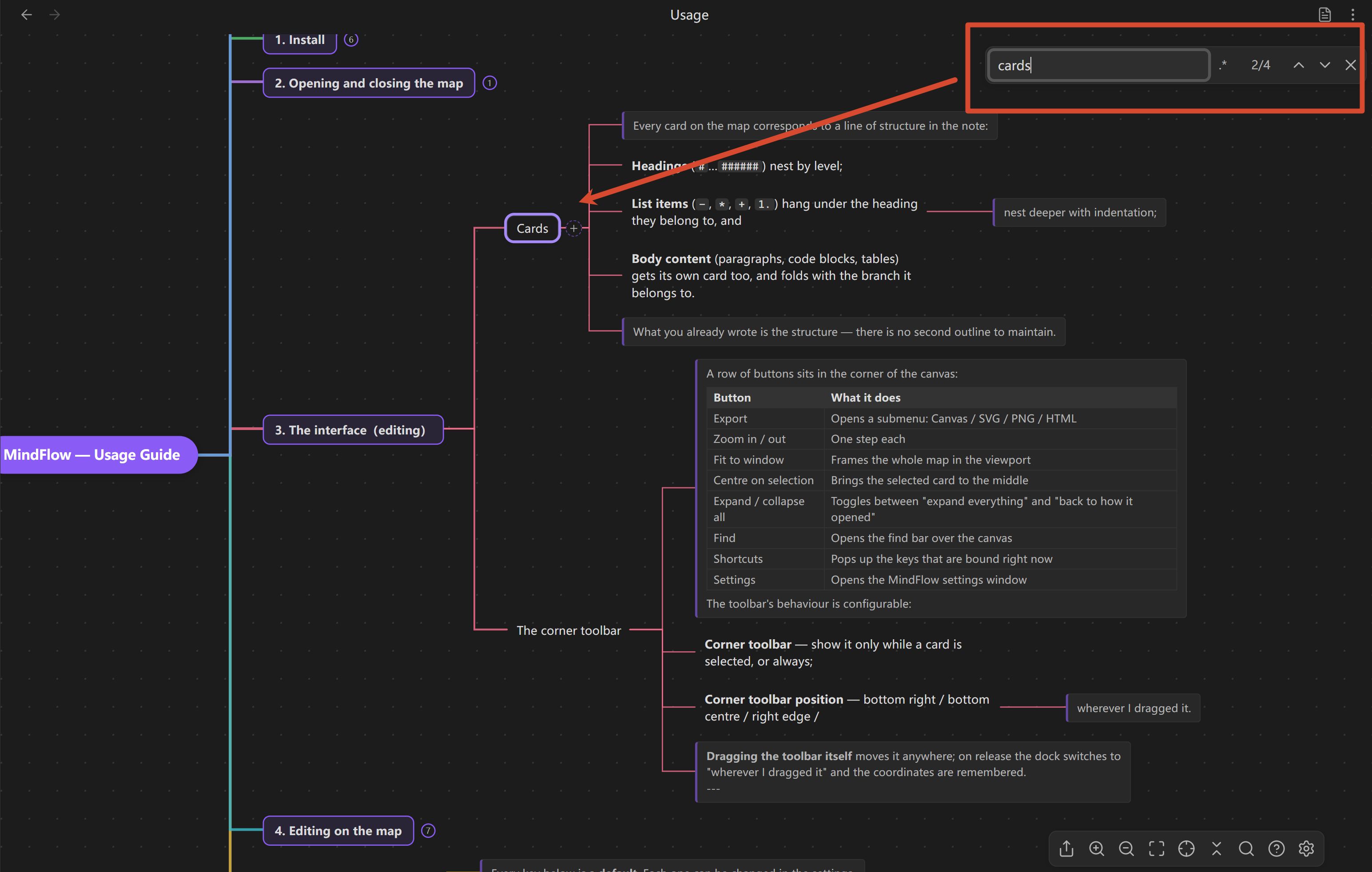The image size is (1372, 872).
Task: Jump to the next search match
Action: [1325, 65]
